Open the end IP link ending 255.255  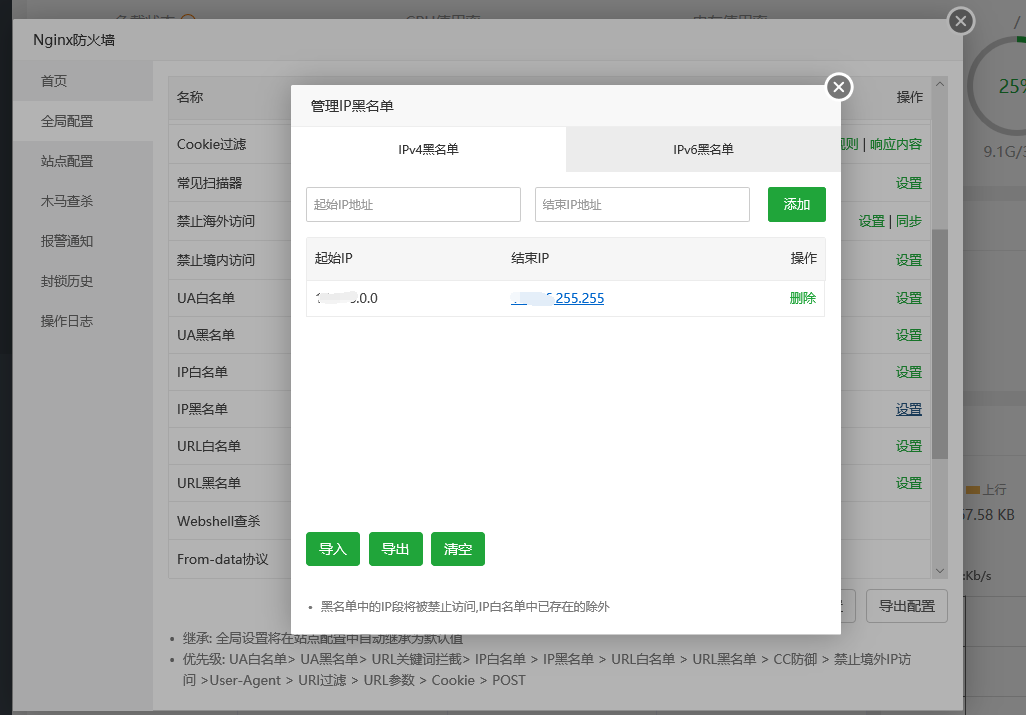pyautogui.click(x=557, y=298)
